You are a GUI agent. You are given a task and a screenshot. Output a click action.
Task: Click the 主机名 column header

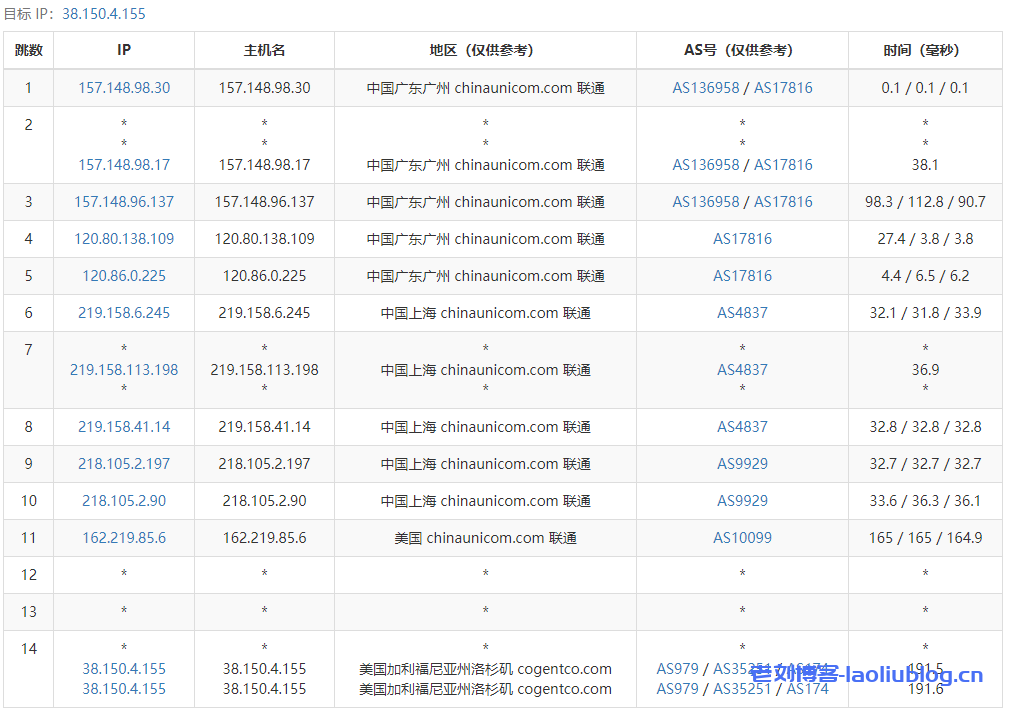(x=264, y=50)
